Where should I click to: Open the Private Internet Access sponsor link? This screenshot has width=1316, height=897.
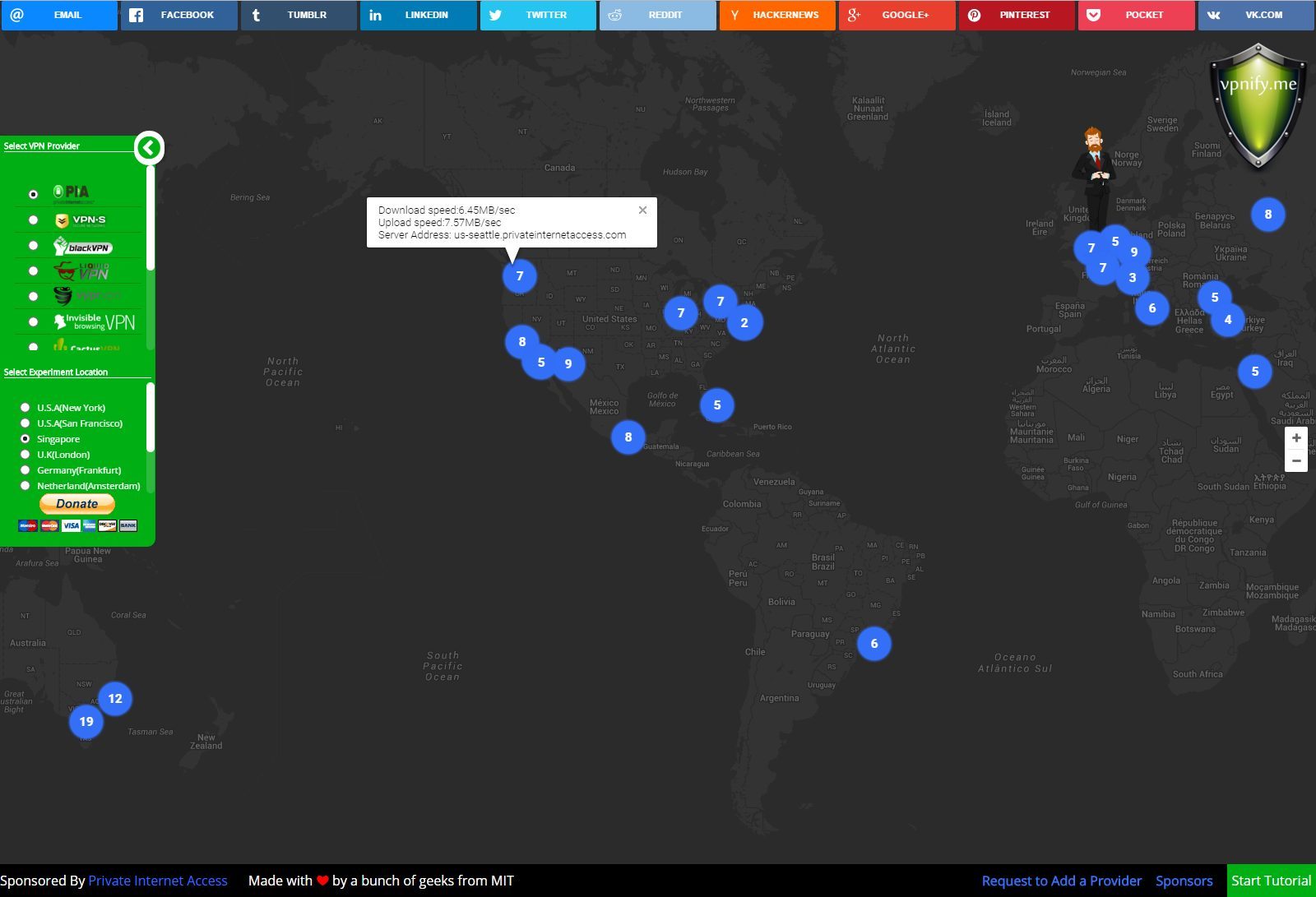[x=158, y=881]
